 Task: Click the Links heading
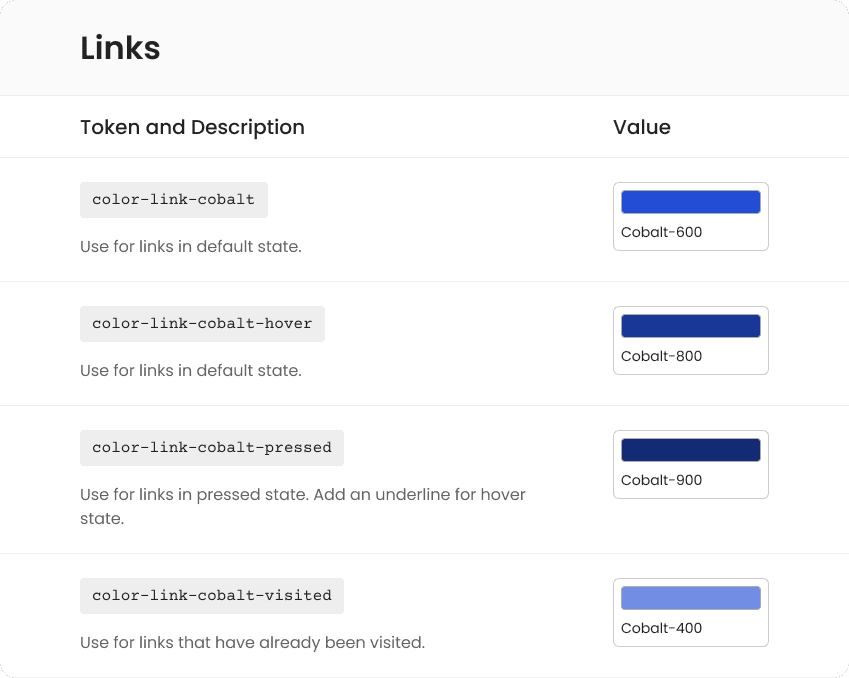120,48
